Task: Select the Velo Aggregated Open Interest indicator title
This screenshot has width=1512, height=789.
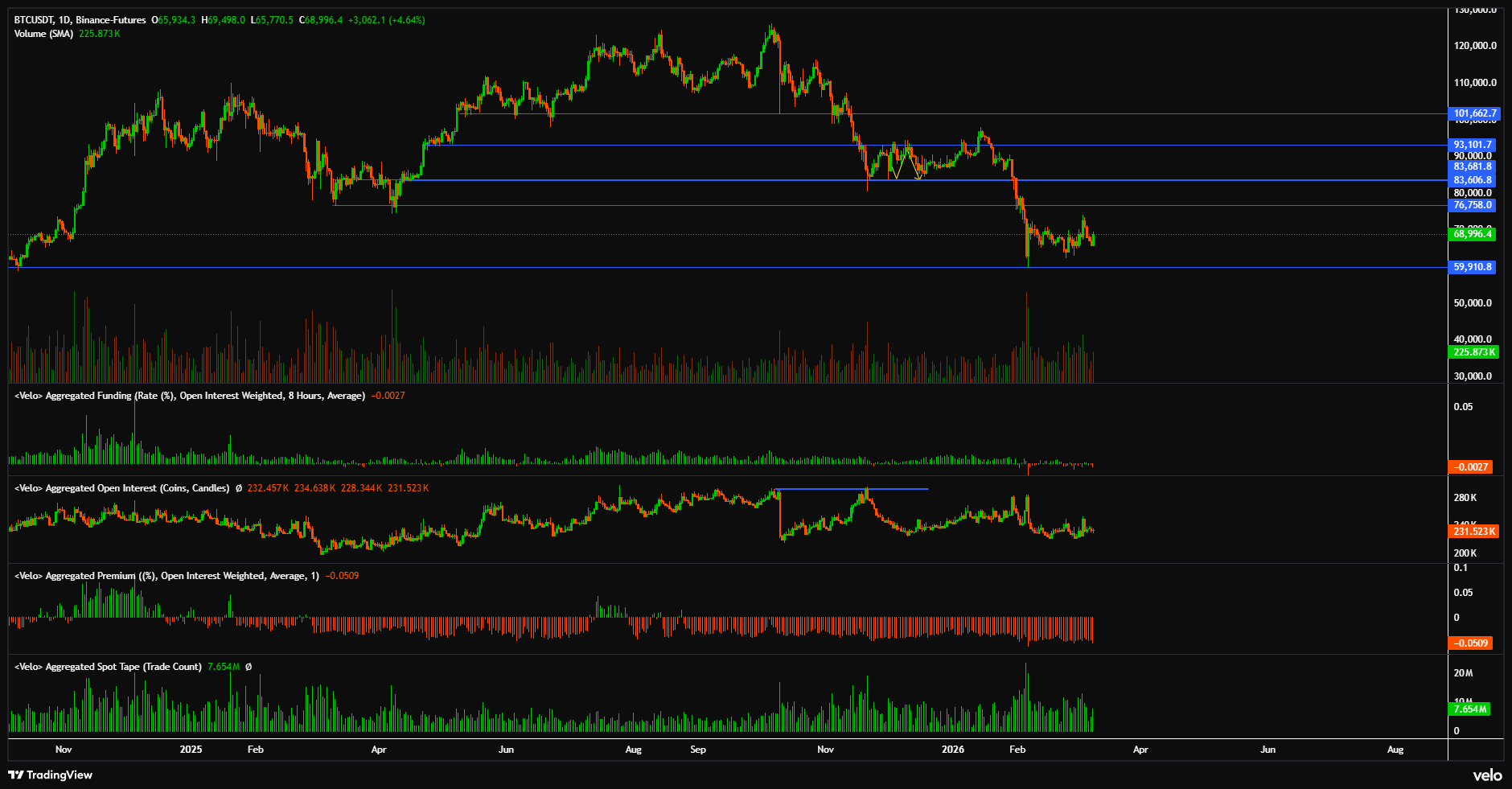Action: click(121, 488)
